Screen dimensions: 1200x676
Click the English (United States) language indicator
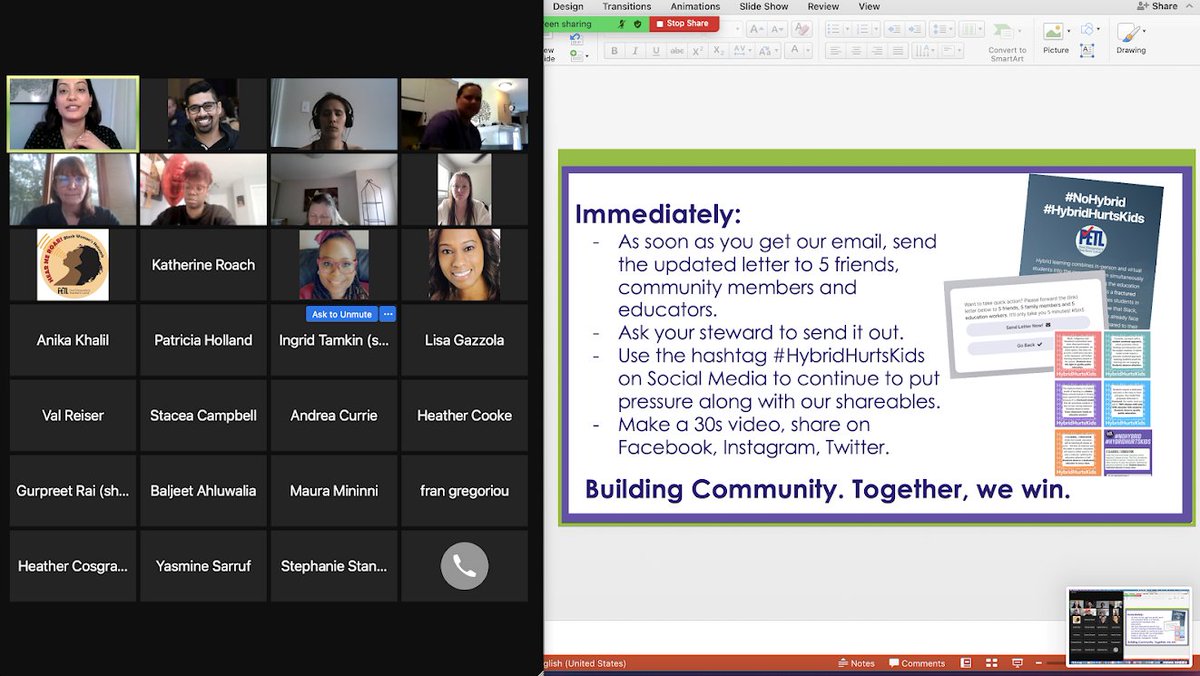click(x=584, y=663)
